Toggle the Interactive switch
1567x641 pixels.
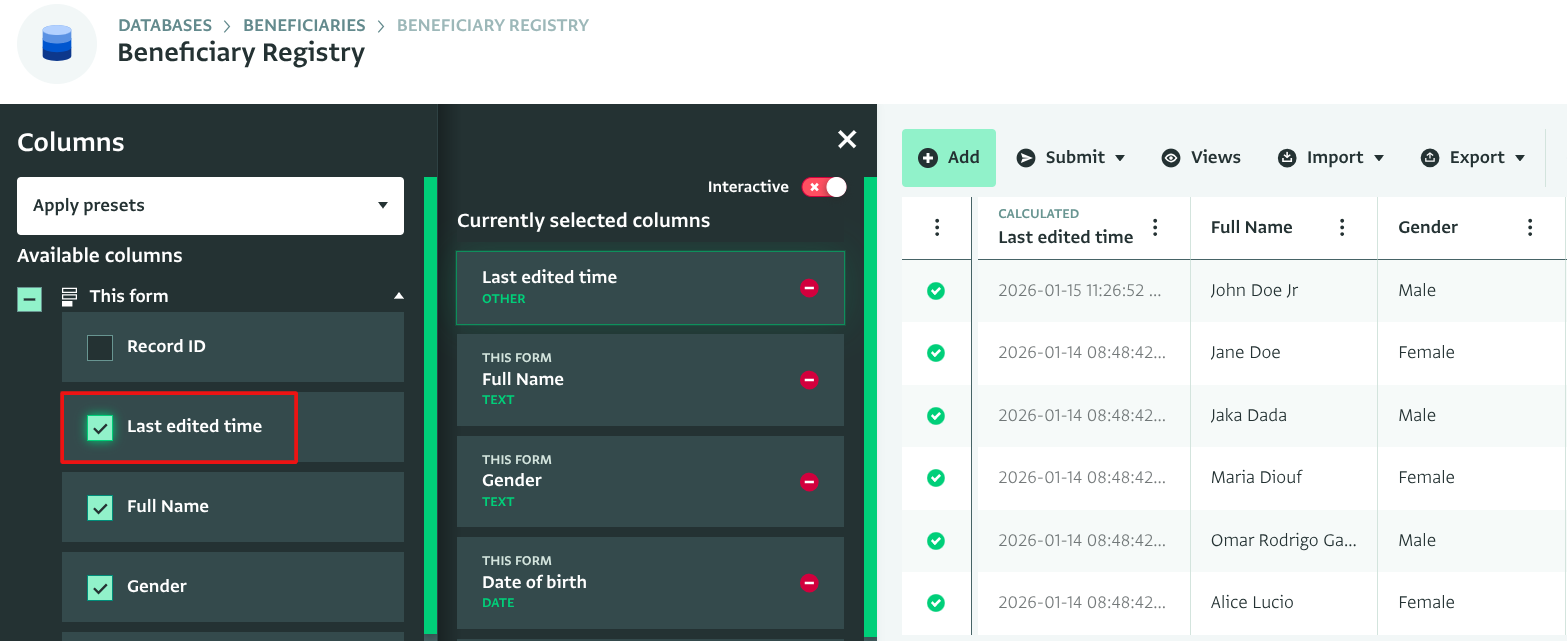824,187
